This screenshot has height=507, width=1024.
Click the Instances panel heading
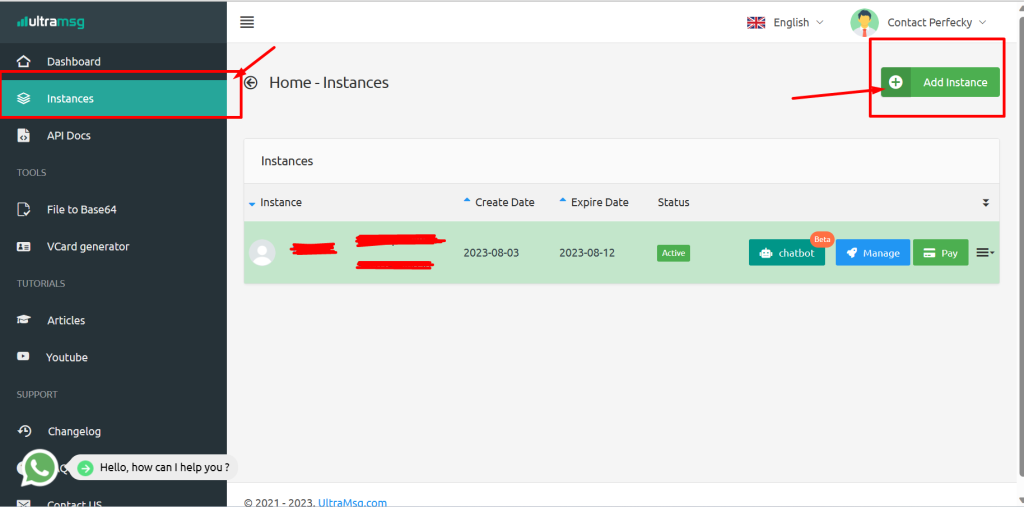click(x=287, y=161)
